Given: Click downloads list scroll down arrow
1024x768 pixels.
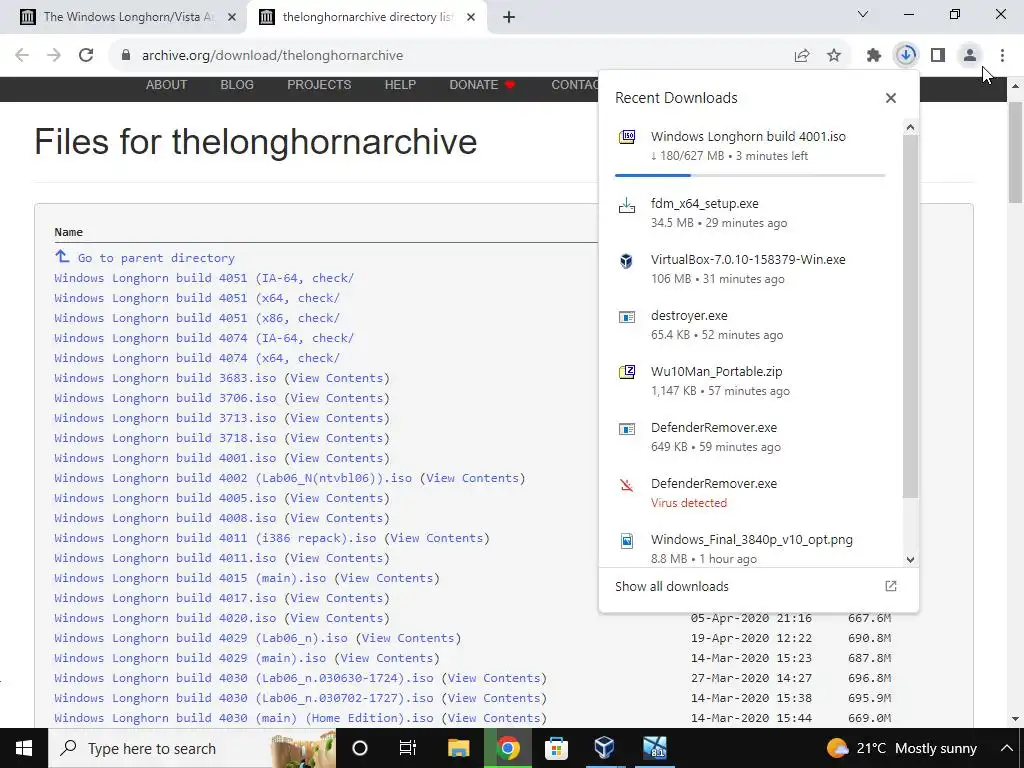Looking at the screenshot, I should pyautogui.click(x=910, y=560).
